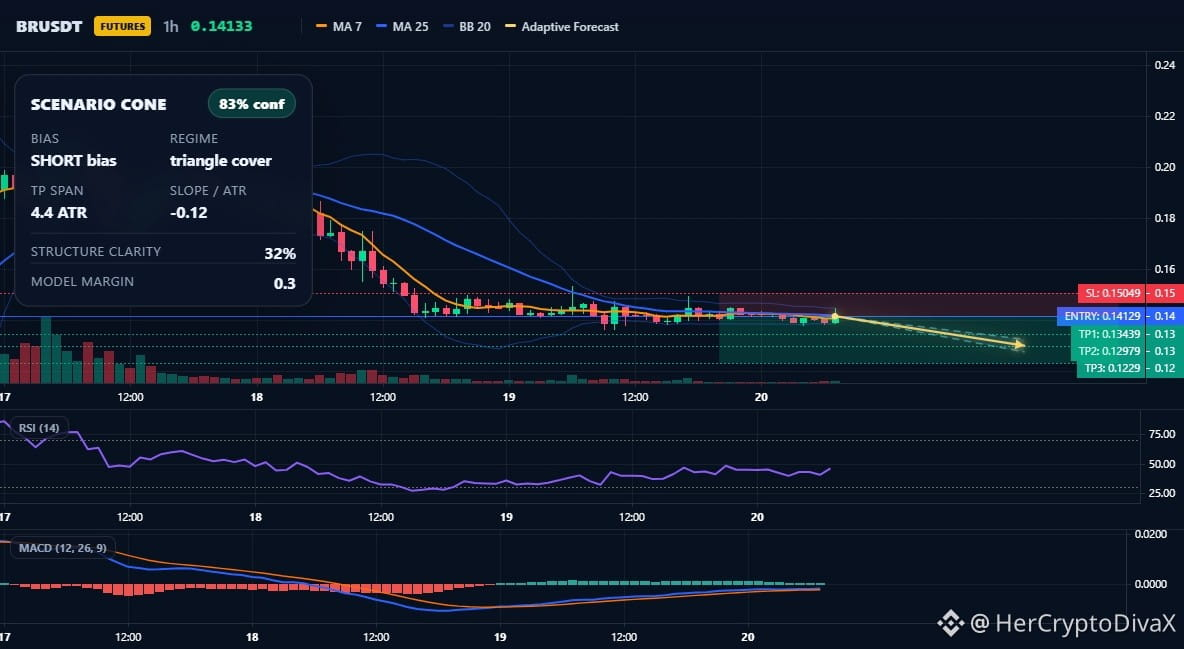The image size is (1184, 649).
Task: Click the MACD 0.0000 axis label
Action: click(x=1151, y=584)
